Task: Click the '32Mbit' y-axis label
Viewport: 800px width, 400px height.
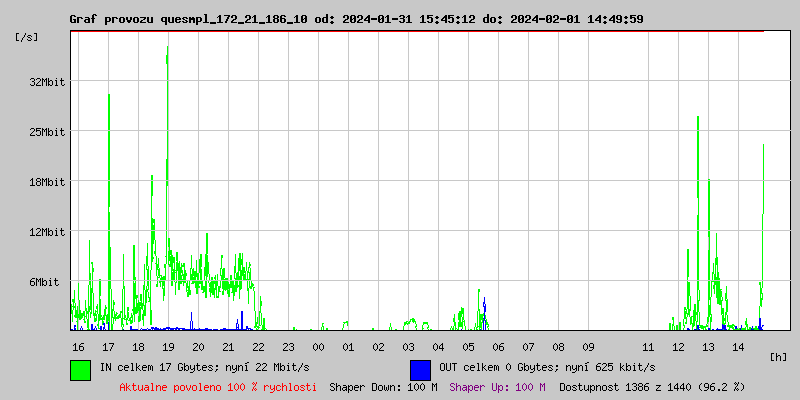Action: (x=47, y=82)
